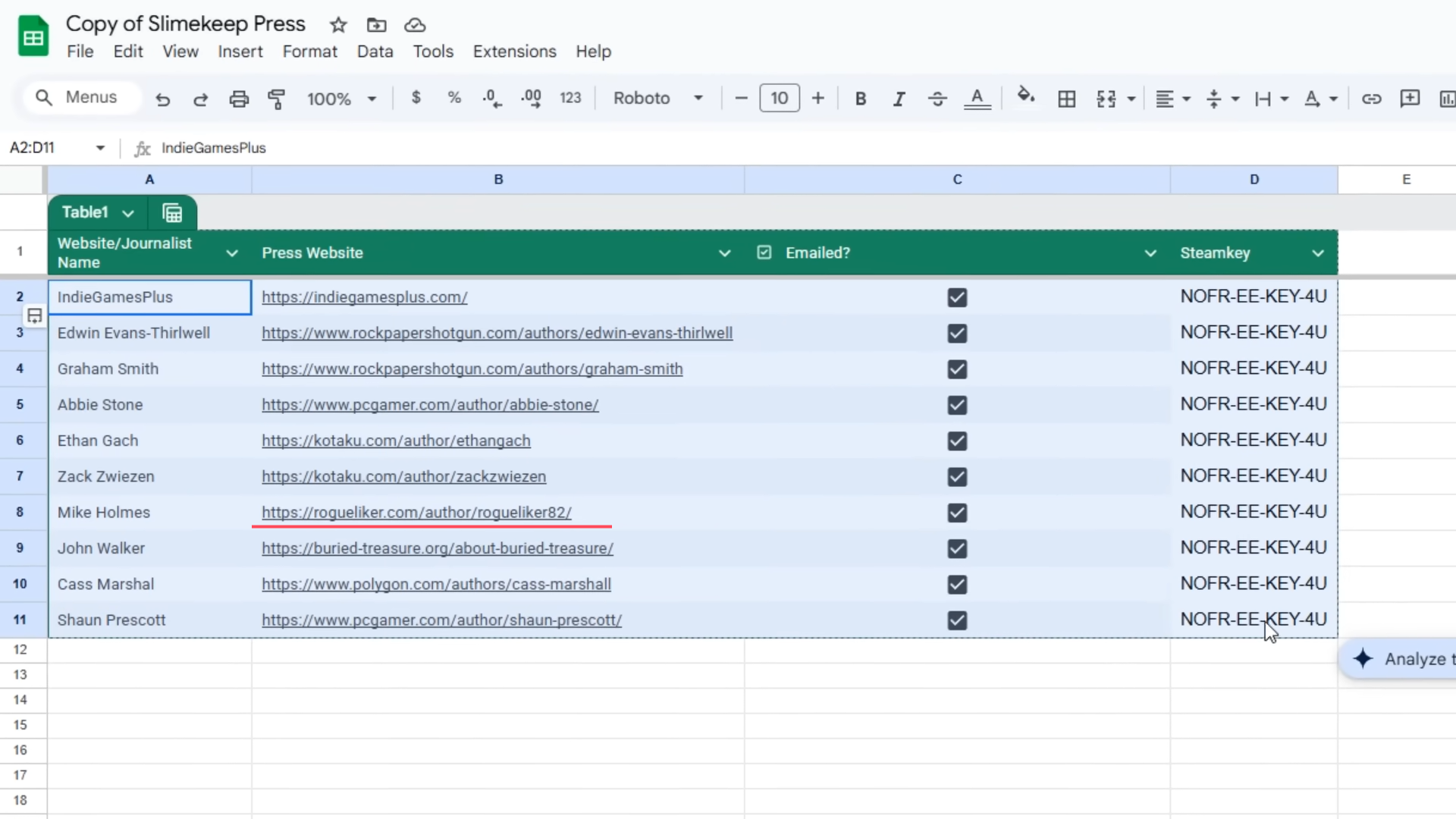Click the Undo arrow

coord(162,99)
